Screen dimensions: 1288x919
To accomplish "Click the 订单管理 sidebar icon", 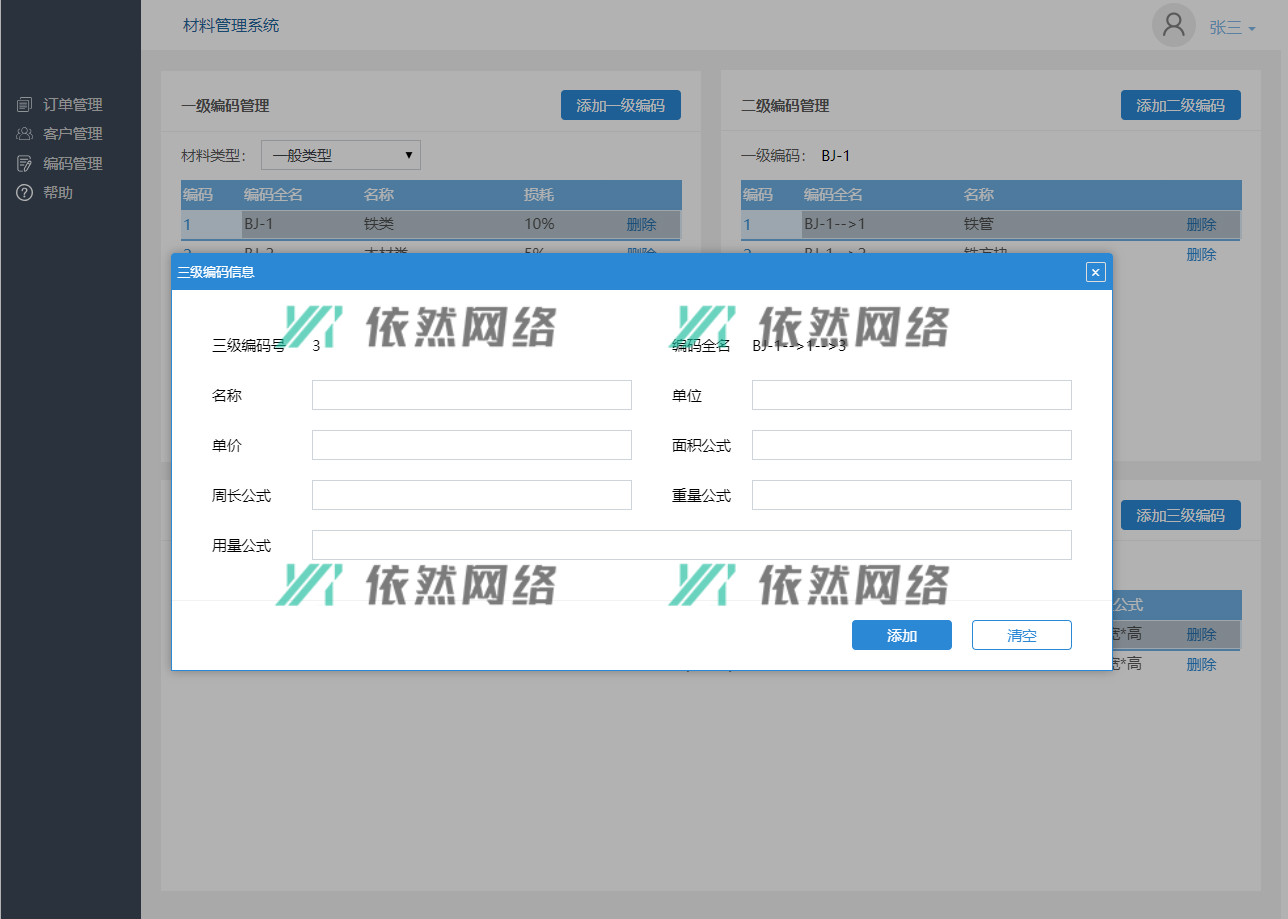I will pos(25,105).
